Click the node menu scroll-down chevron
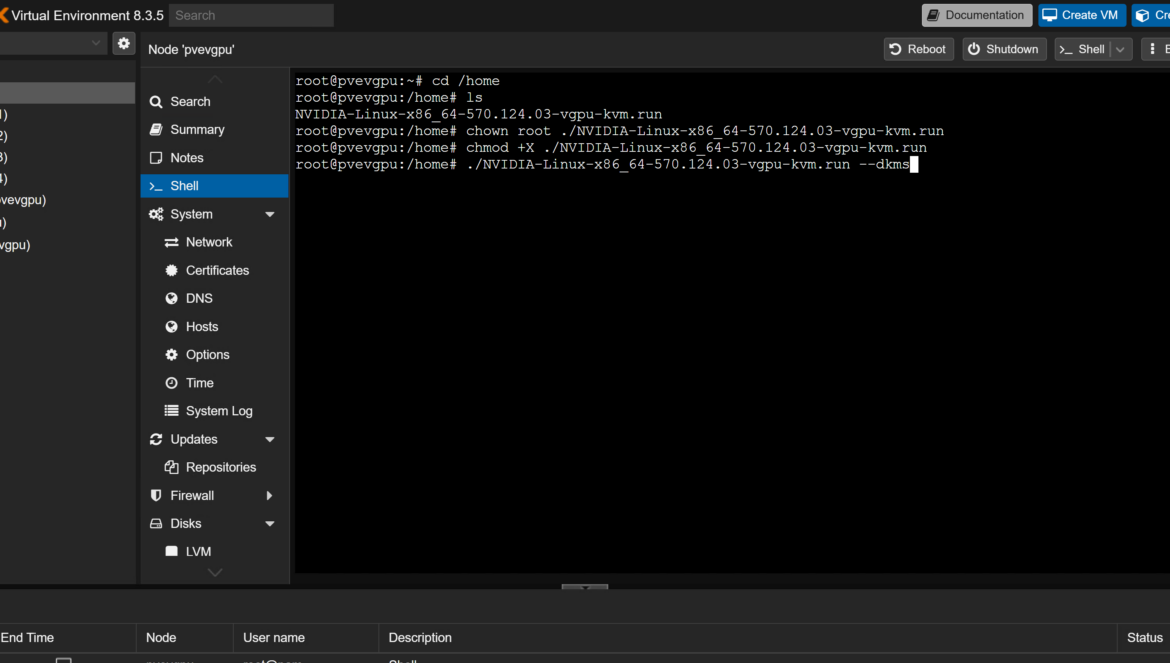The image size is (1170, 663). (x=215, y=573)
